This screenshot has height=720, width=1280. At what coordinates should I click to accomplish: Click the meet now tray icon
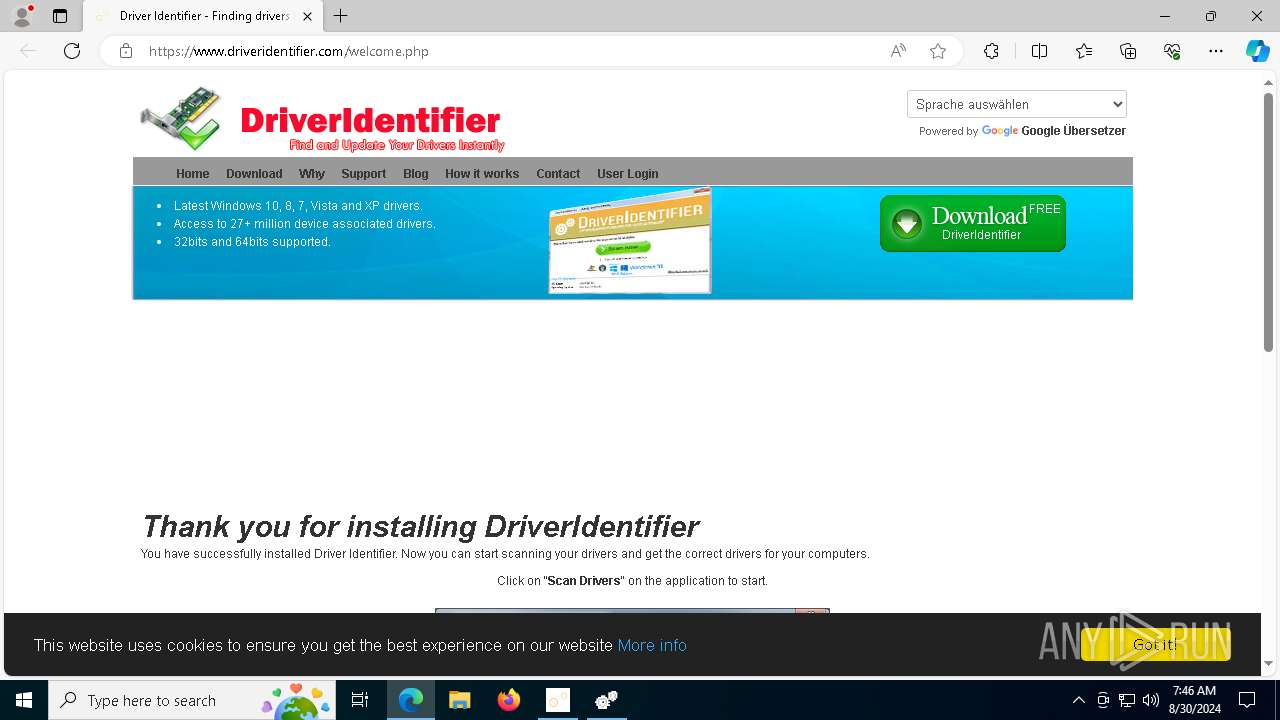[1103, 700]
